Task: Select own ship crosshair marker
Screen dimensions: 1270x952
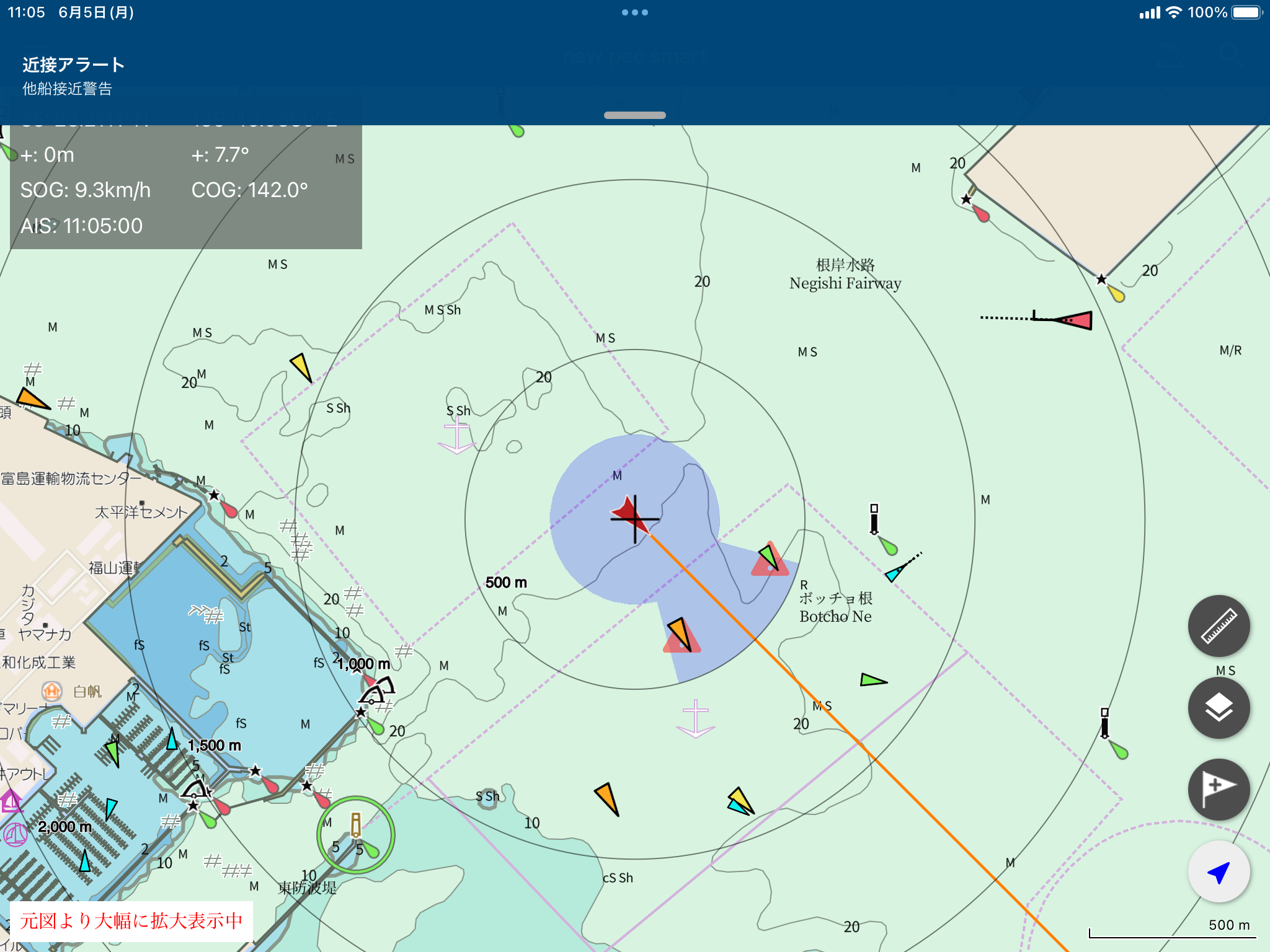Action: [634, 518]
